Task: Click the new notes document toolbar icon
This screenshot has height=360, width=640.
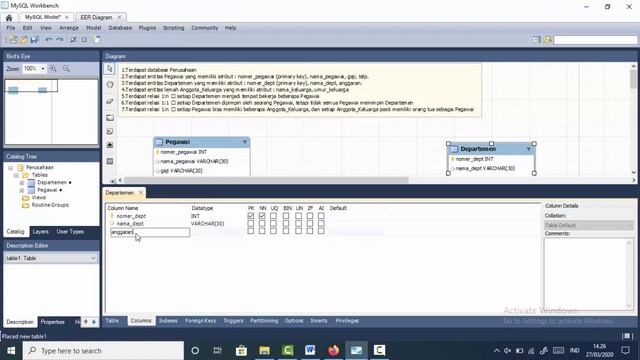Action: pyautogui.click(x=97, y=40)
